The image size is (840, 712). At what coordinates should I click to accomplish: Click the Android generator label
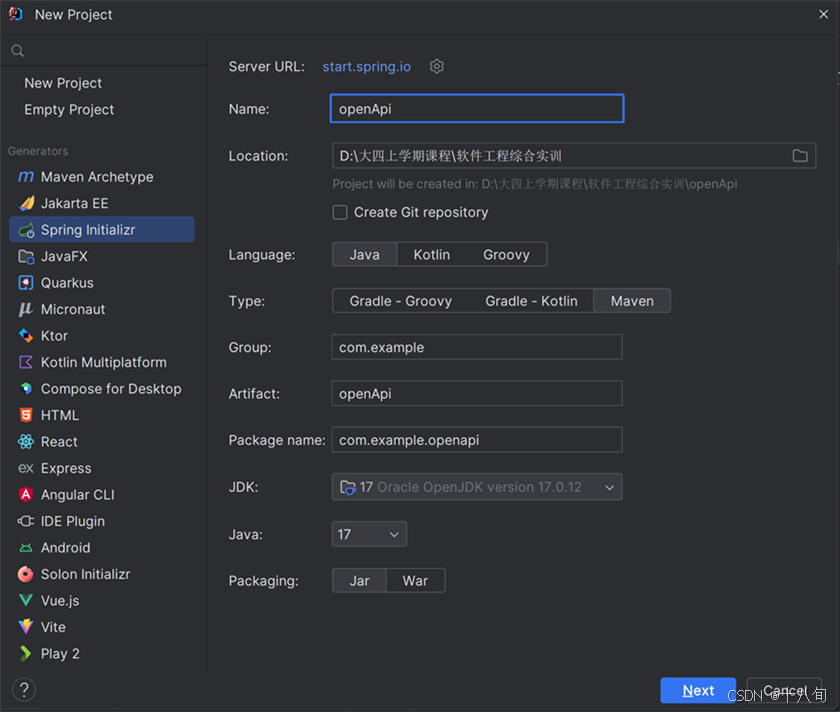(x=65, y=548)
